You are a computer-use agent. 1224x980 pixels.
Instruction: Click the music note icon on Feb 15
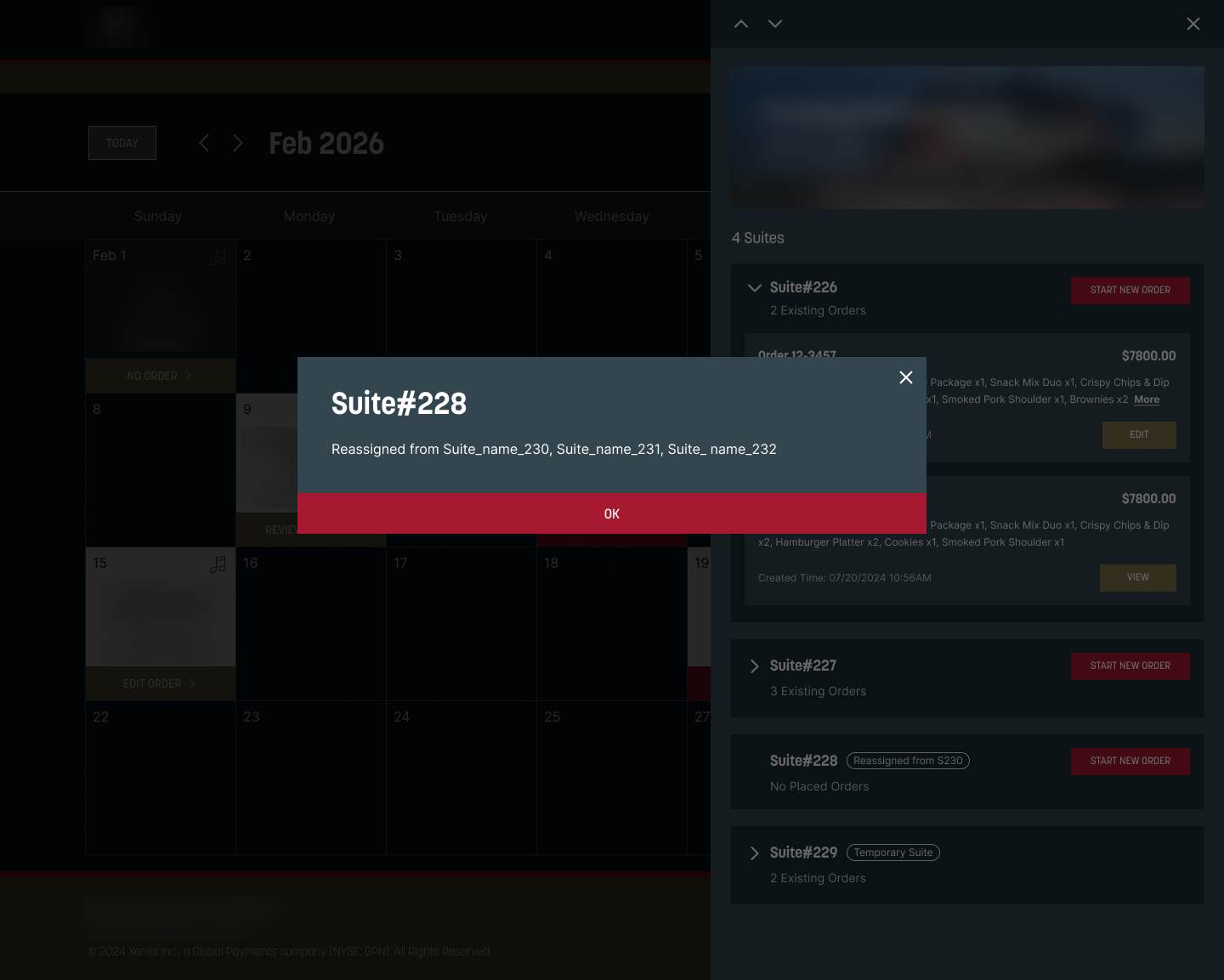(x=218, y=564)
